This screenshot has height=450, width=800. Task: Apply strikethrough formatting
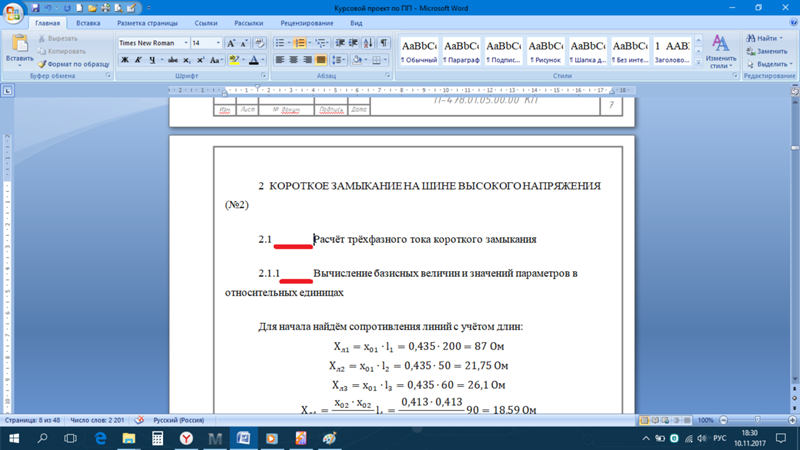point(173,60)
